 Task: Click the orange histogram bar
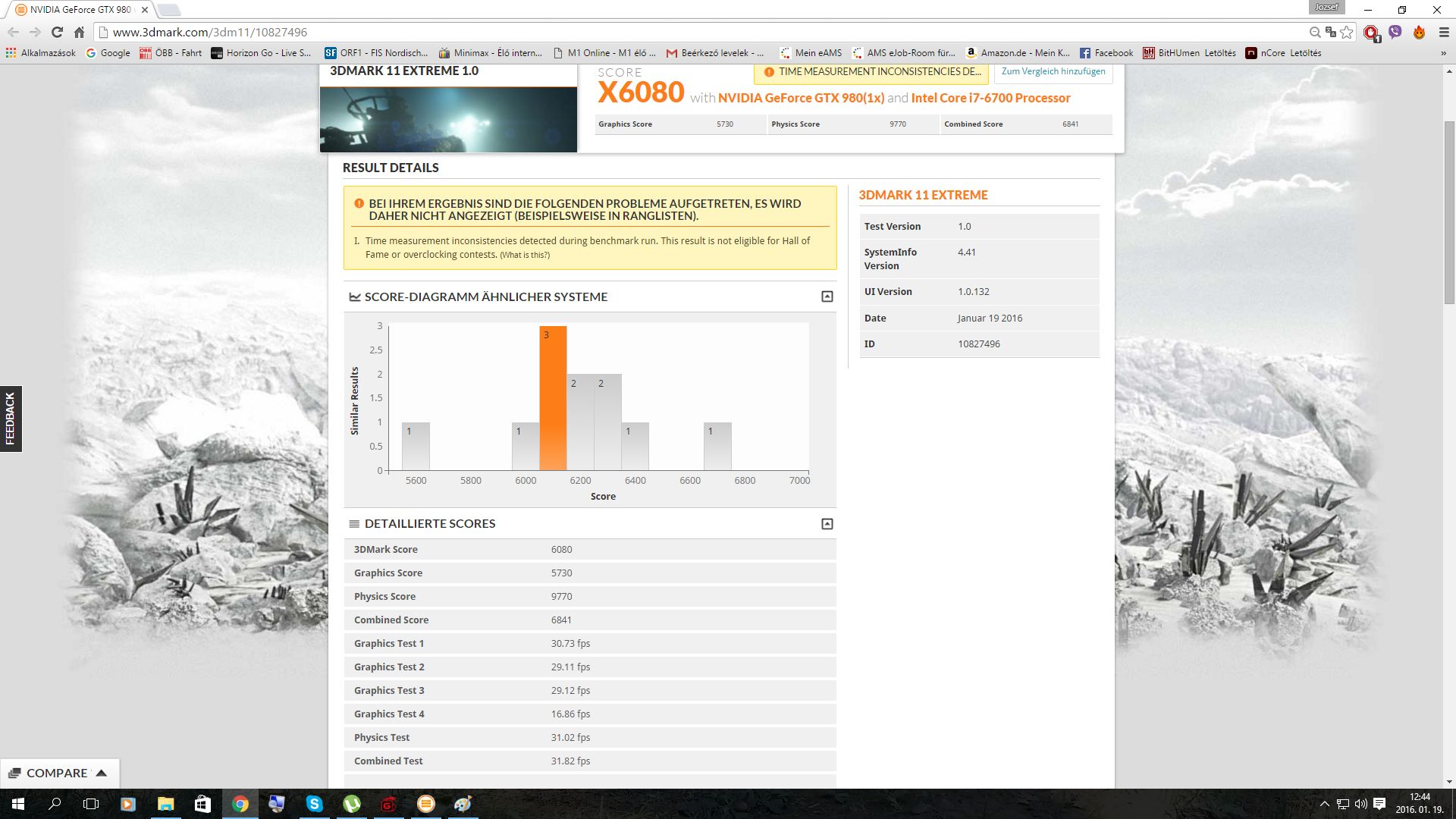point(553,398)
